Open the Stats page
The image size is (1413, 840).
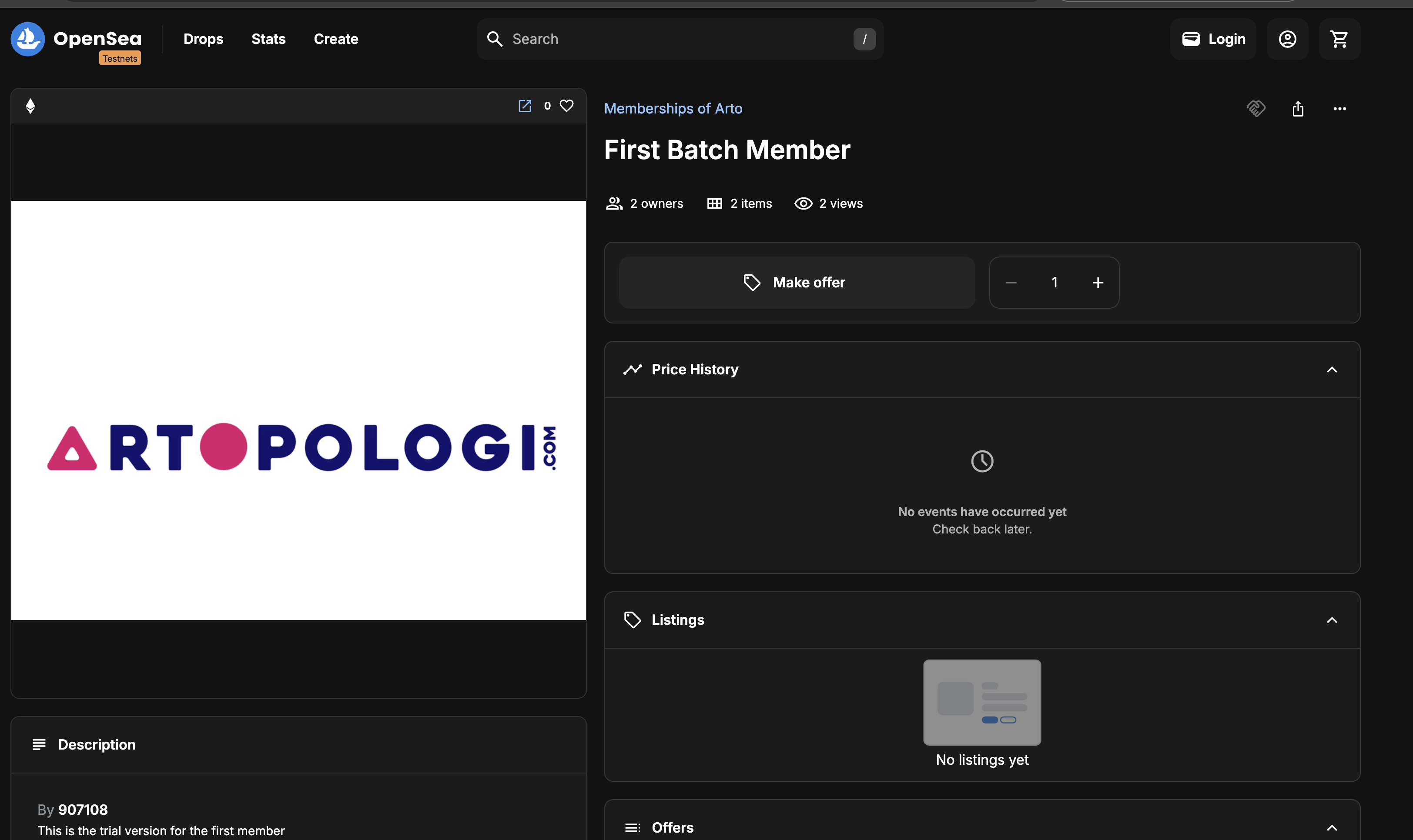pyautogui.click(x=268, y=39)
